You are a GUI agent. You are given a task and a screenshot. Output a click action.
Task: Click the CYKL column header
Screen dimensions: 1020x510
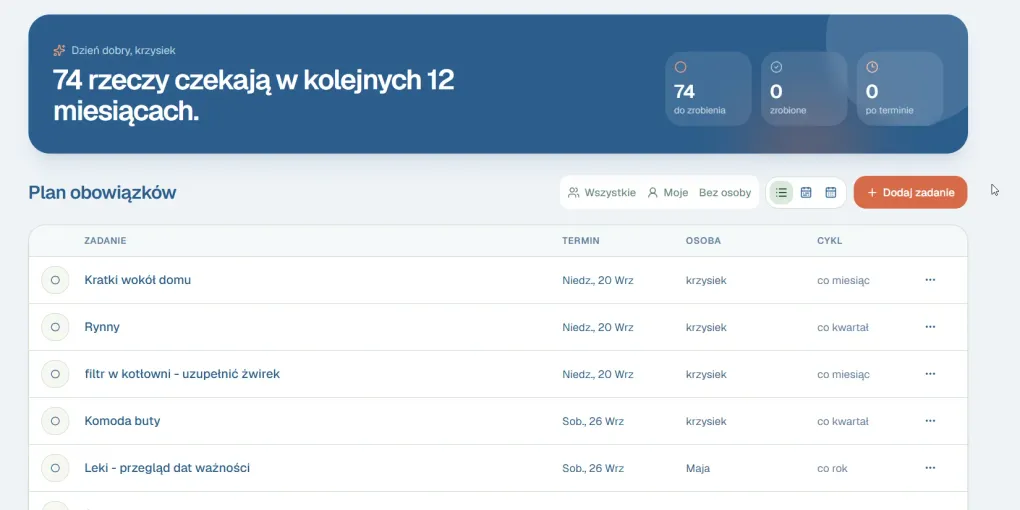tap(829, 241)
